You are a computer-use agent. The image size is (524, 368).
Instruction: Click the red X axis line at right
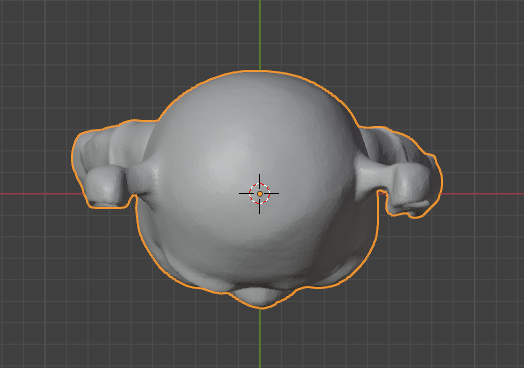483,194
